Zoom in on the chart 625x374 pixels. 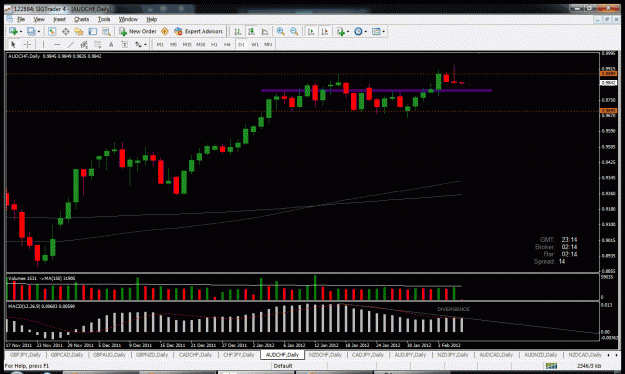pyautogui.click(x=281, y=31)
